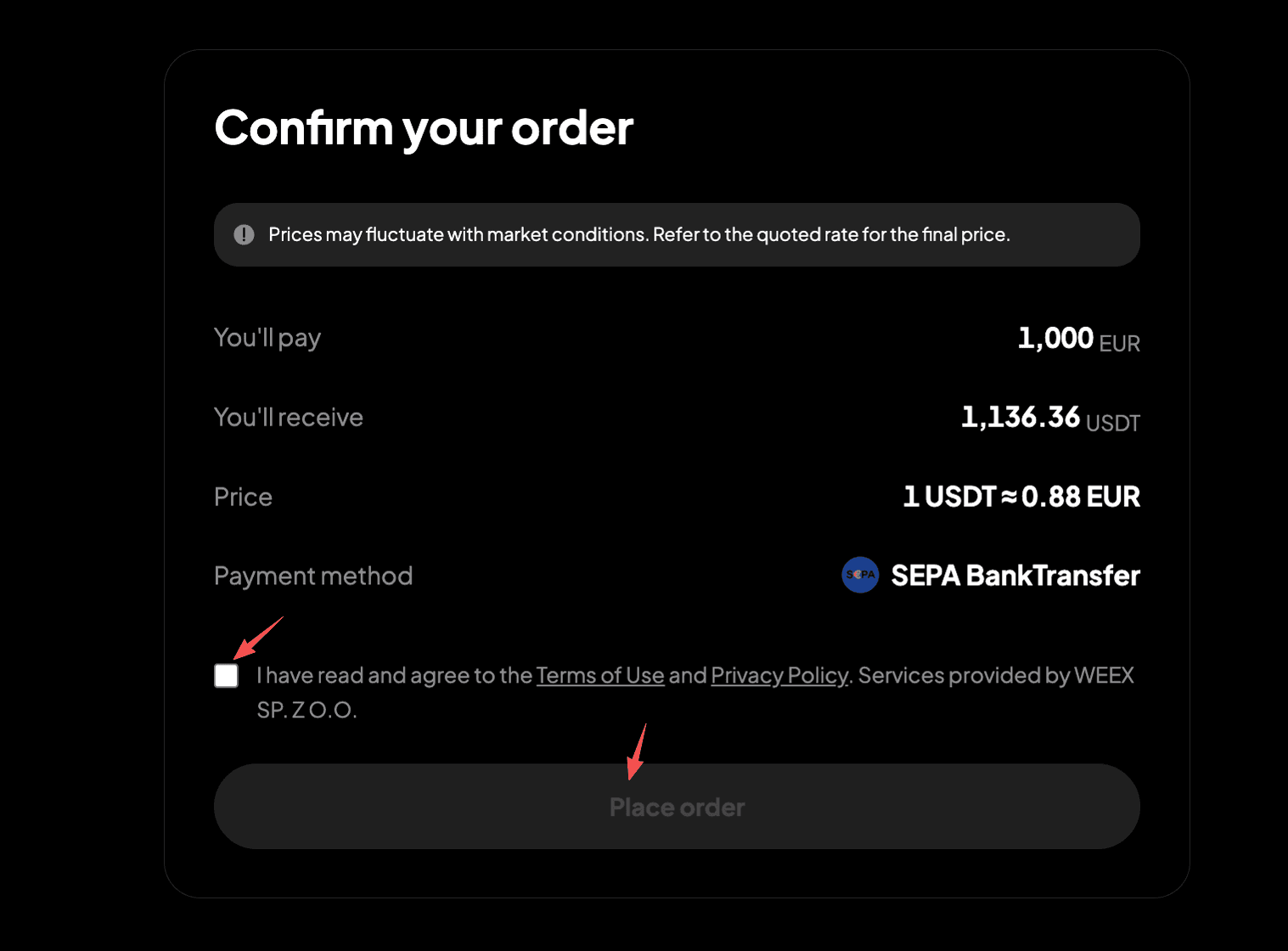Click the "Services provided by WEEX" text

[996, 675]
